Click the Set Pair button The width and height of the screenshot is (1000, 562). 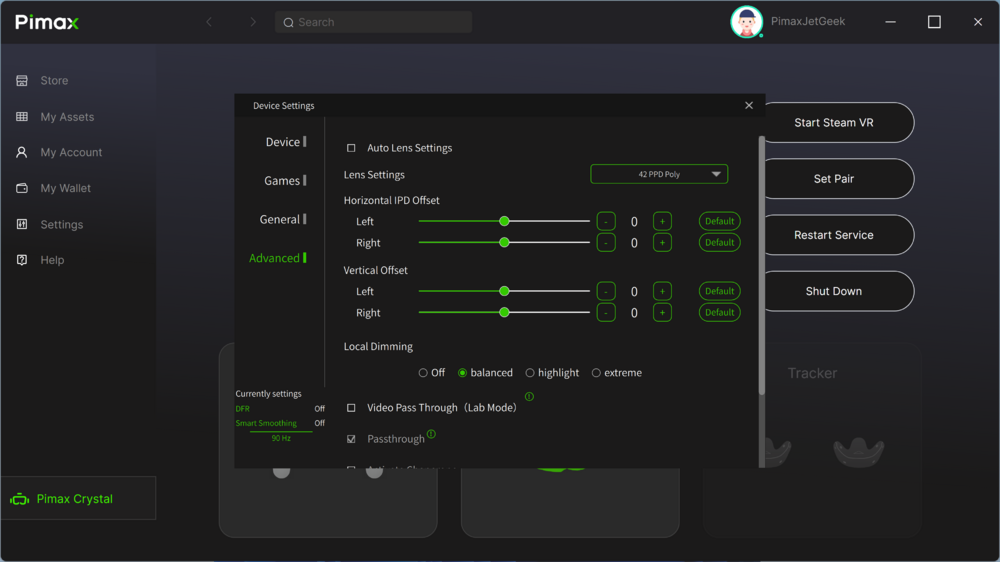[x=834, y=179]
